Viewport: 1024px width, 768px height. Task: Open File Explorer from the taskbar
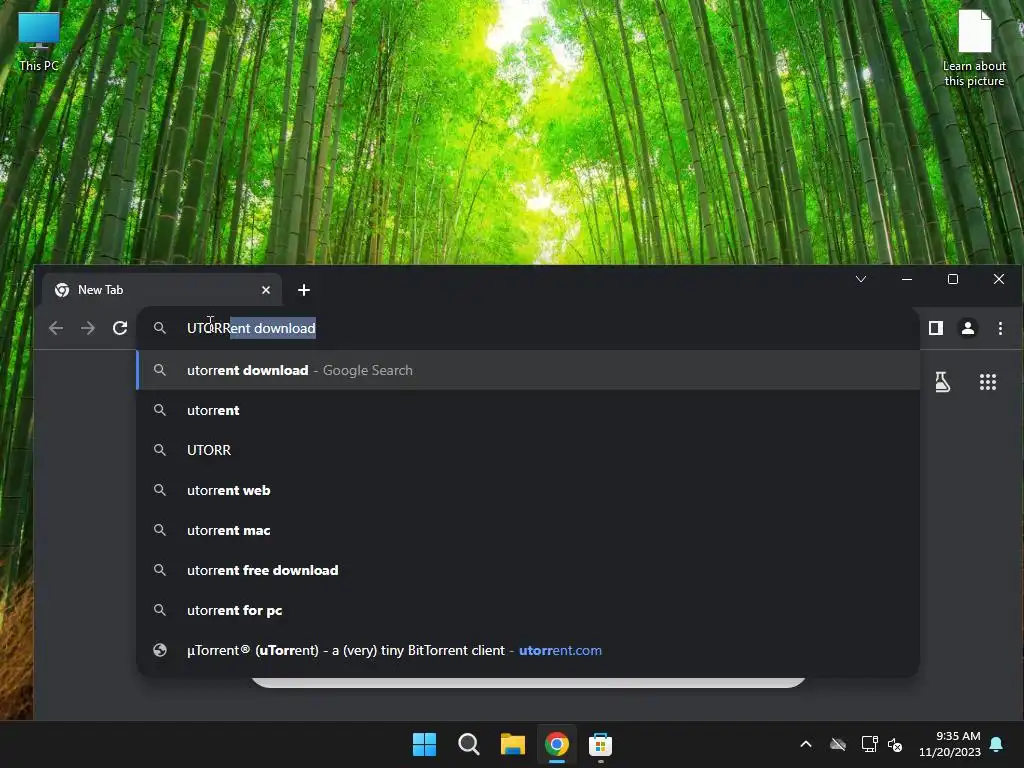point(513,744)
